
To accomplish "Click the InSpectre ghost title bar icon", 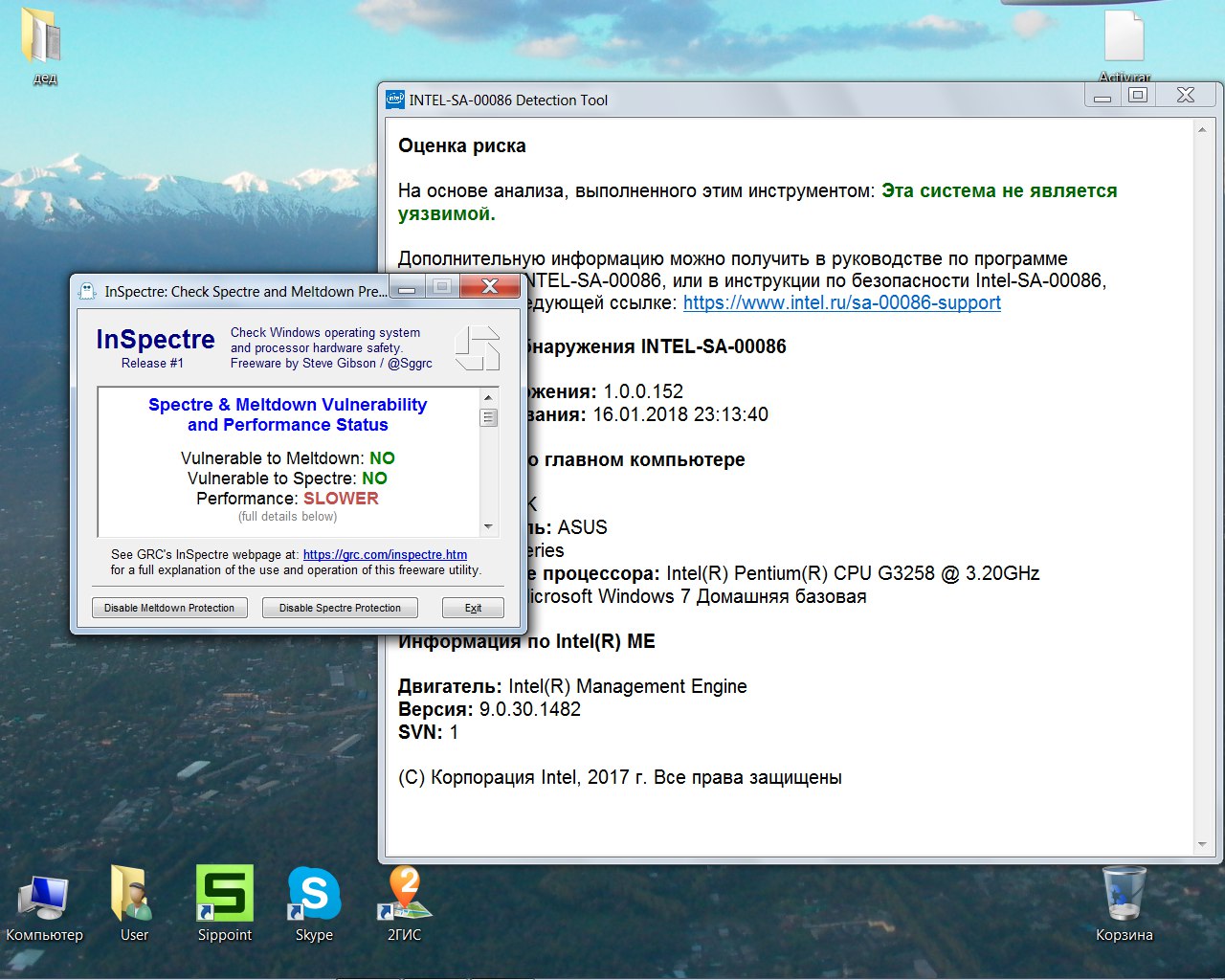I will pos(87,291).
